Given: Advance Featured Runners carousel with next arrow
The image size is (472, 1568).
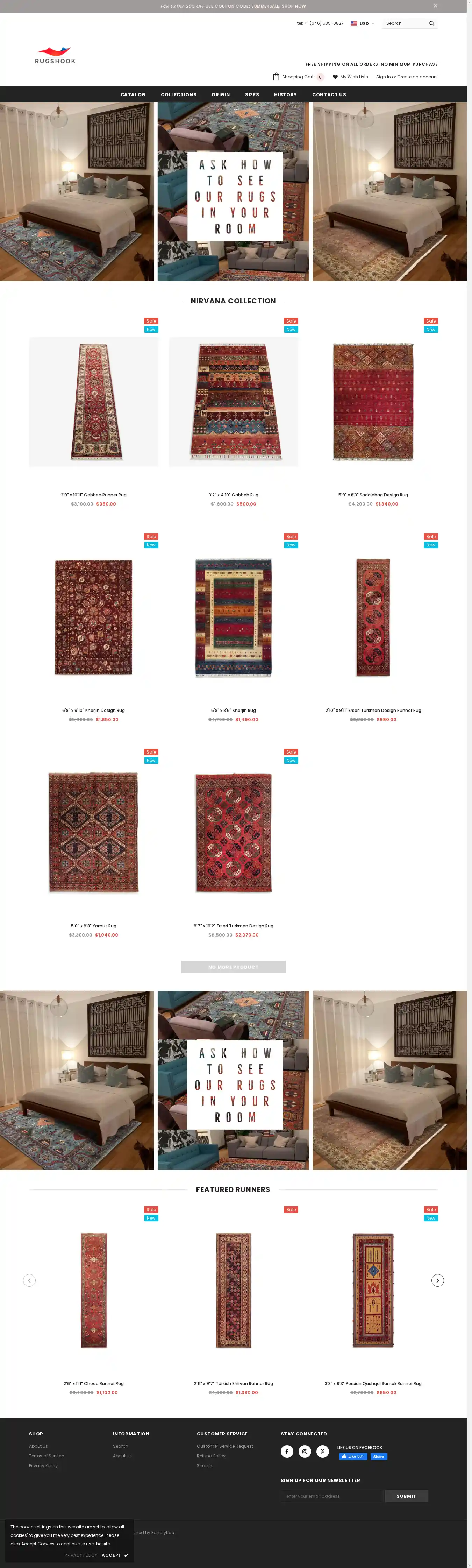Looking at the screenshot, I should pyautogui.click(x=437, y=1280).
